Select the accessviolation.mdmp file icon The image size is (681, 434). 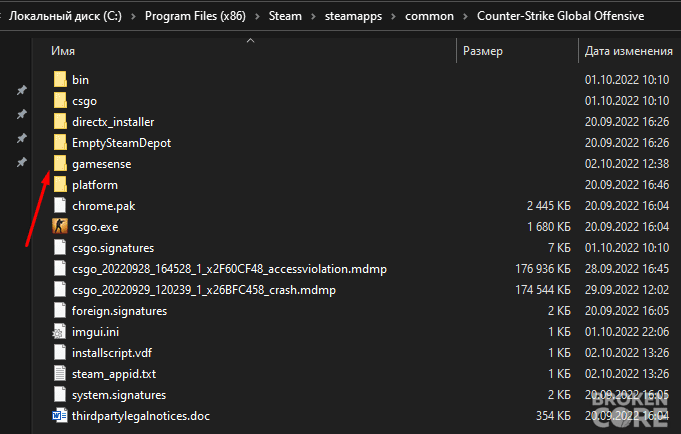click(60, 268)
